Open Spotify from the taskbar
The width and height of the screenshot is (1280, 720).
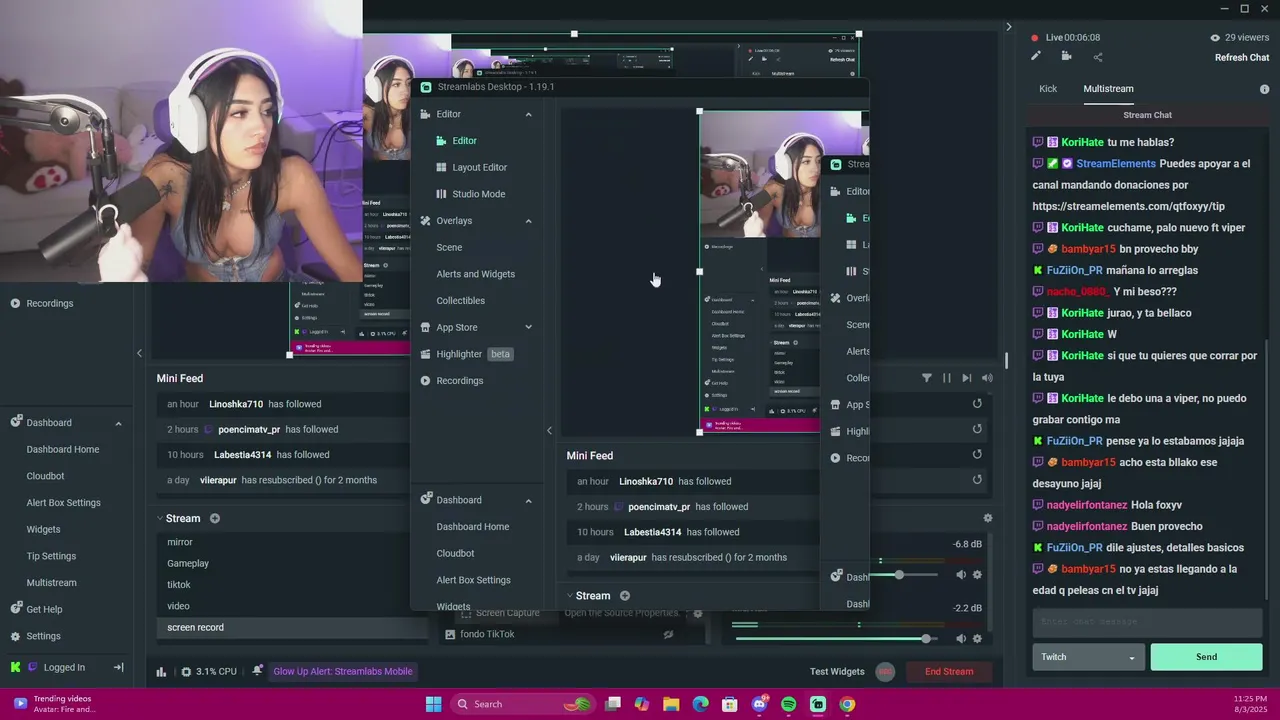click(788, 704)
